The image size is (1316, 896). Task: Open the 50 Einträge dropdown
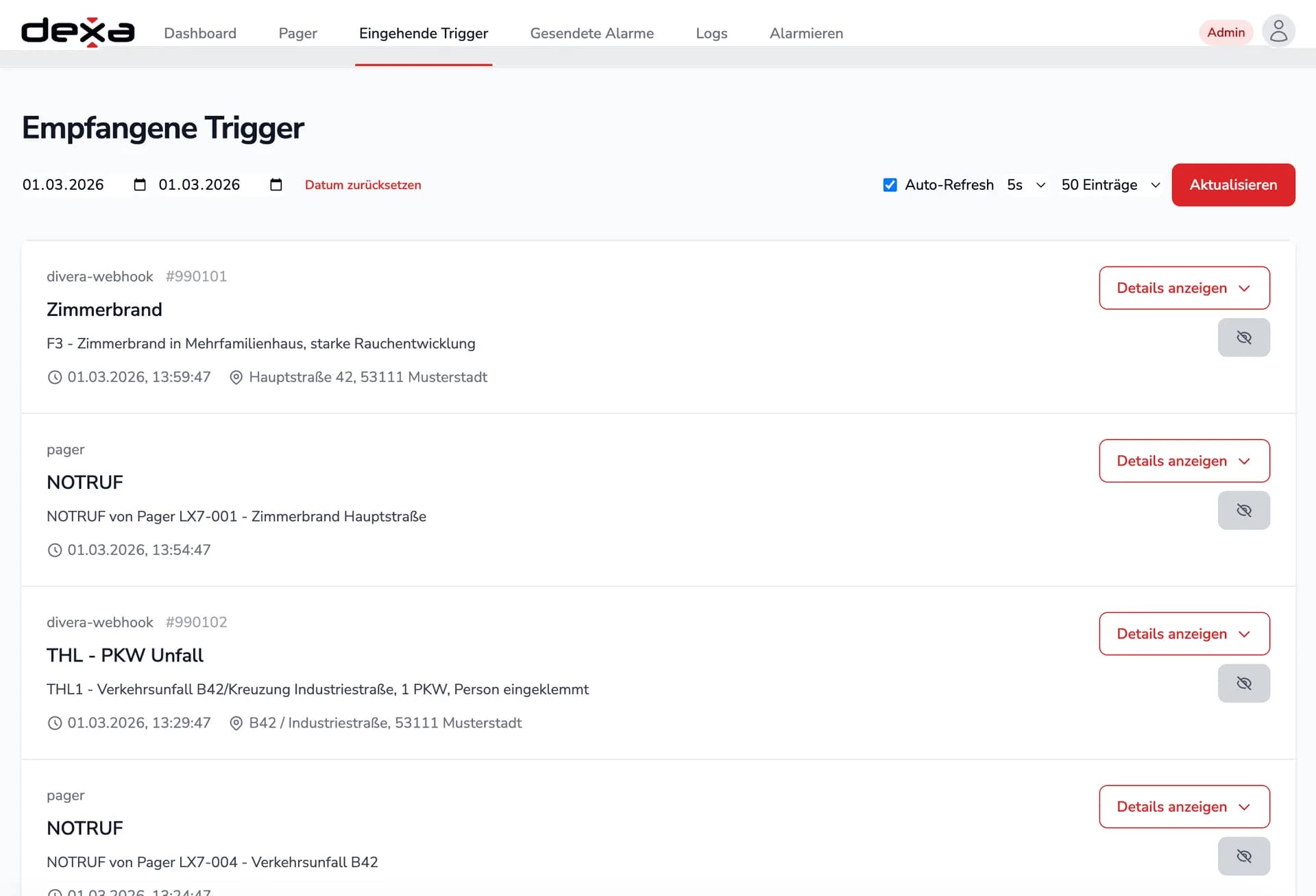1110,185
